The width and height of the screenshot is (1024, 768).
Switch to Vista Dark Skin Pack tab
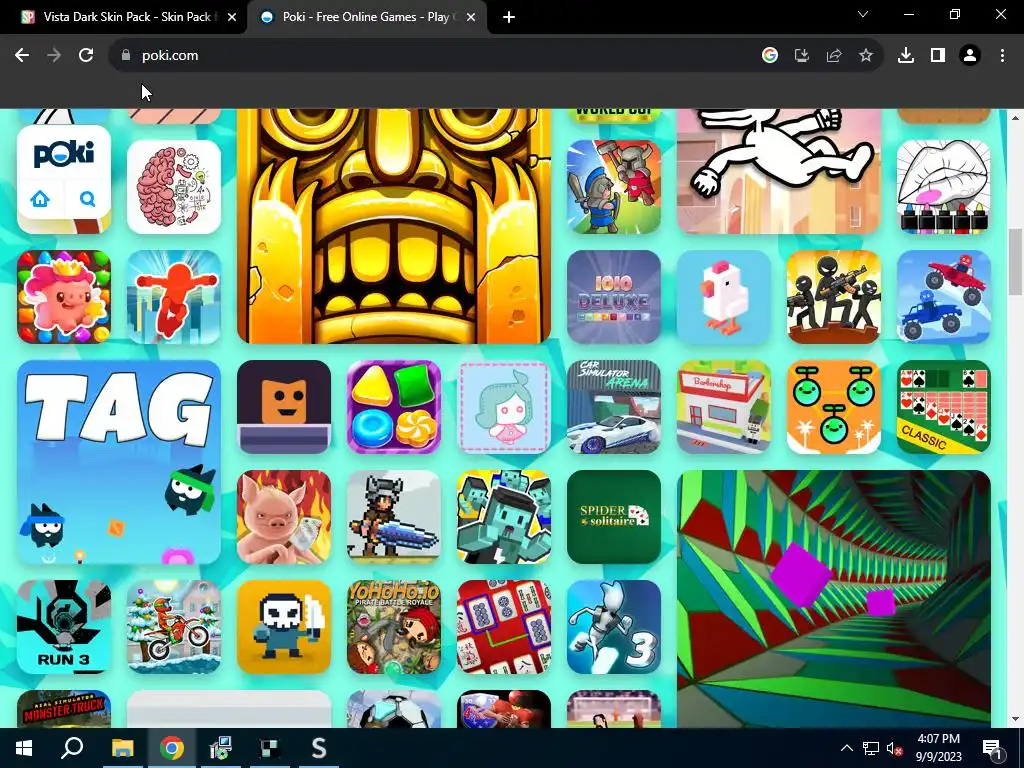124,17
